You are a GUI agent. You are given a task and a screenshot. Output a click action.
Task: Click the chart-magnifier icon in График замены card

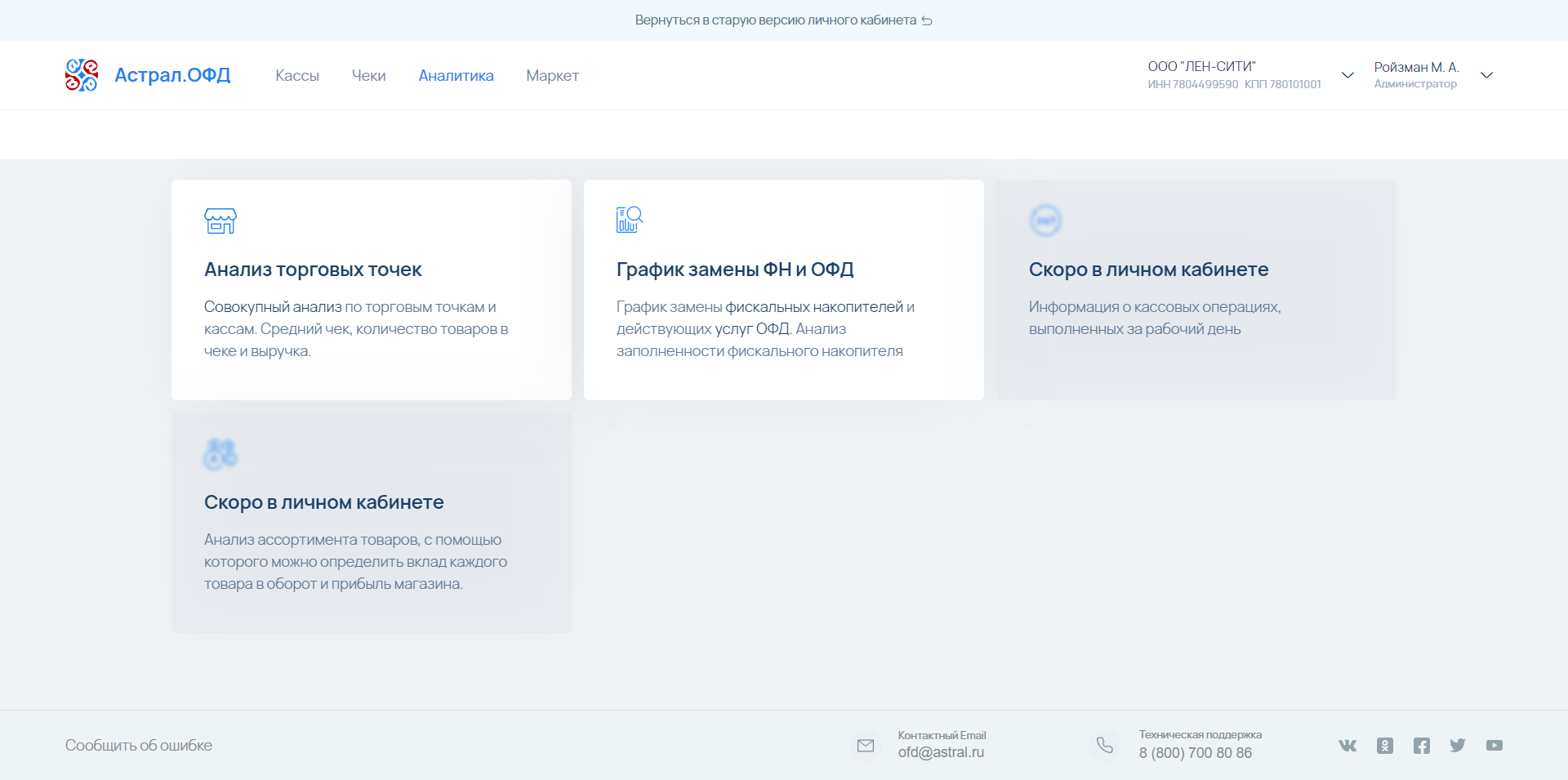pyautogui.click(x=630, y=220)
